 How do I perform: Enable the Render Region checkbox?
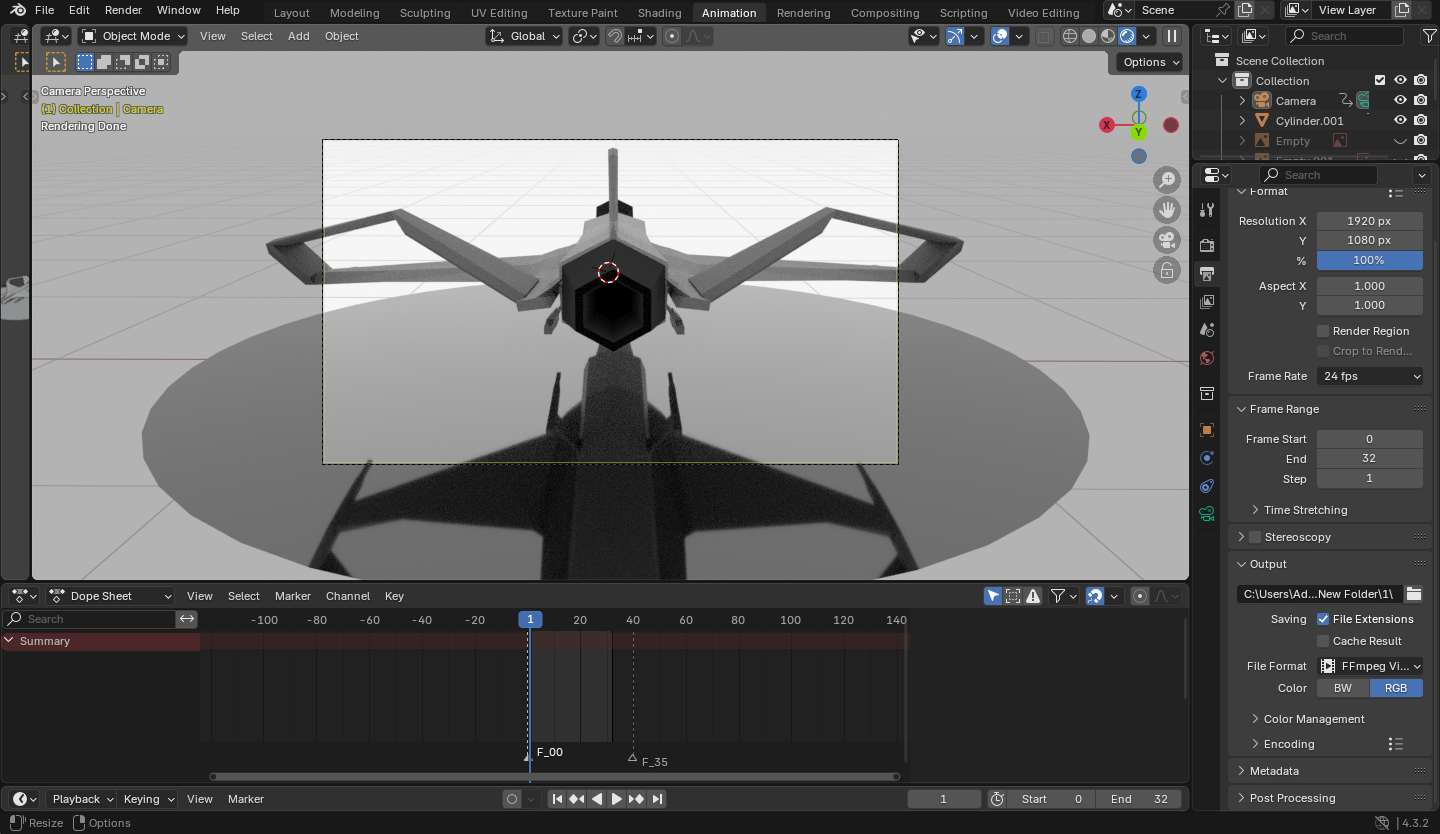(1323, 331)
